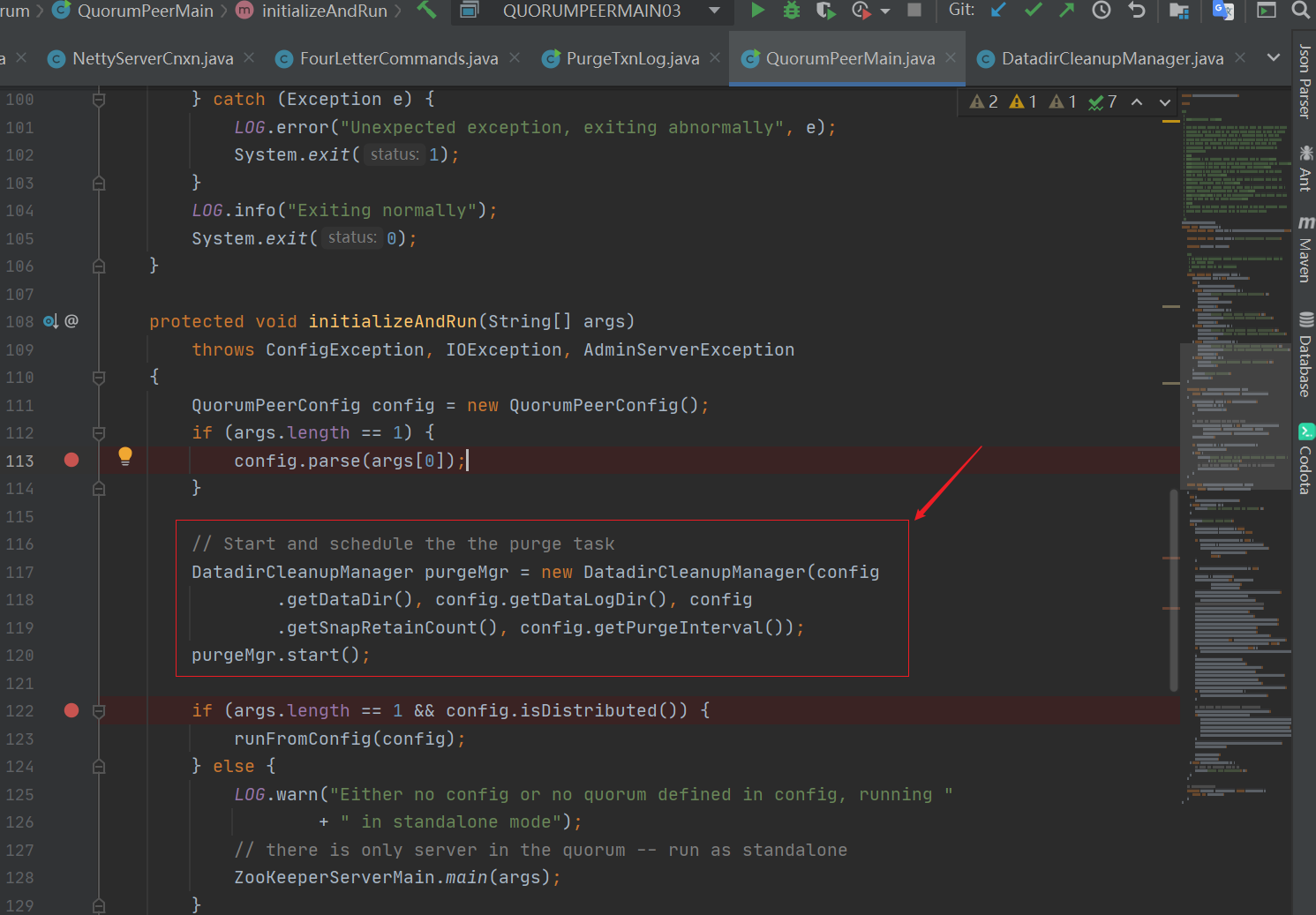Open Project Structure icon
Viewport: 1316px width, 915px height.
point(1179,10)
